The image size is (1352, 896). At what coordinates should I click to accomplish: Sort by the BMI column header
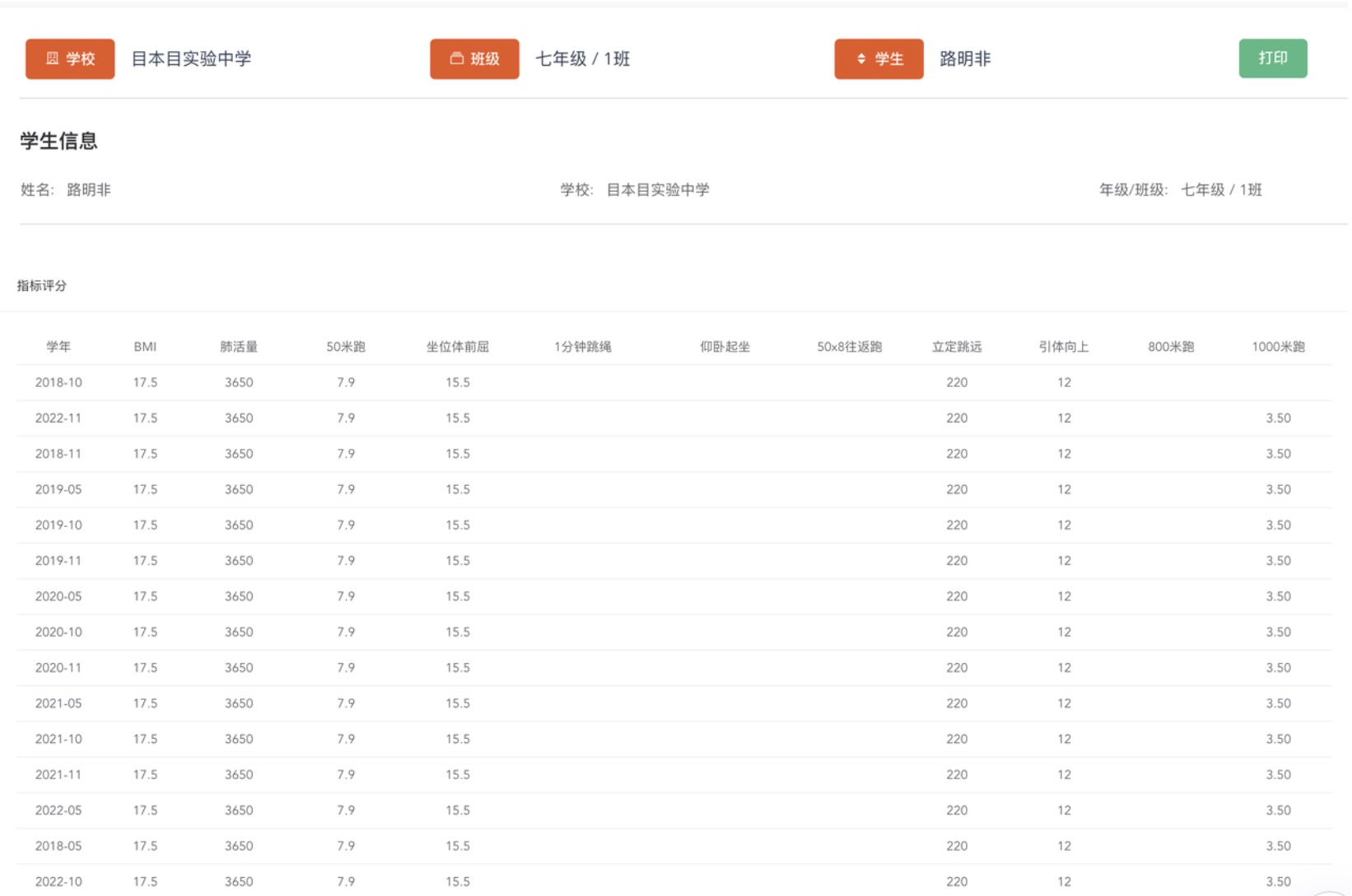(x=145, y=347)
